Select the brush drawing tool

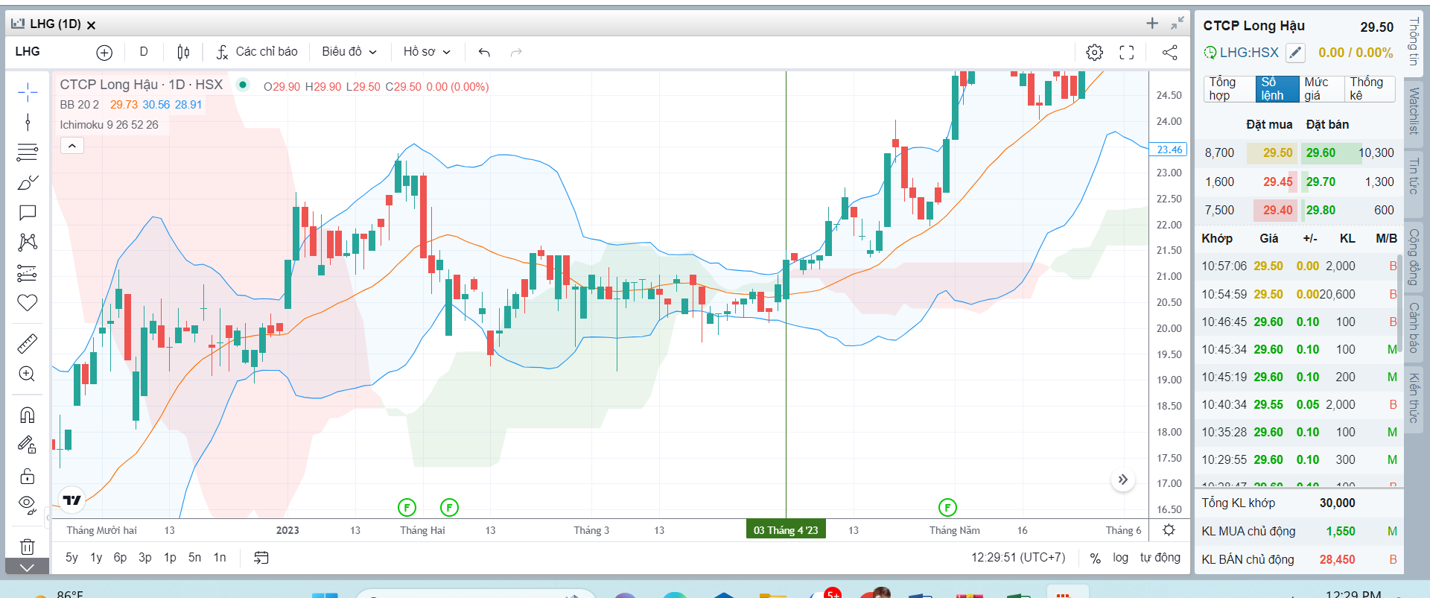click(x=27, y=182)
